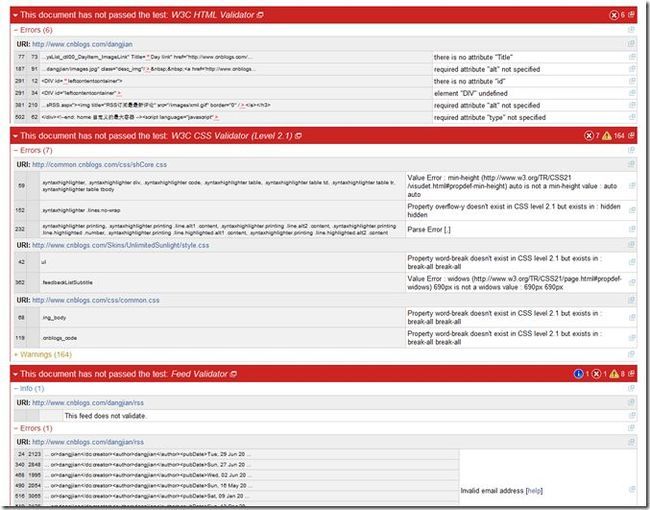Select 'This feed does not validate.' text
650x510 pixels.
pos(105,416)
